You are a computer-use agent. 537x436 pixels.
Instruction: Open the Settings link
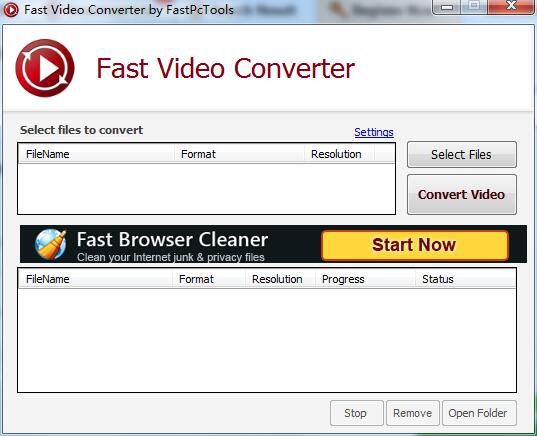[374, 132]
